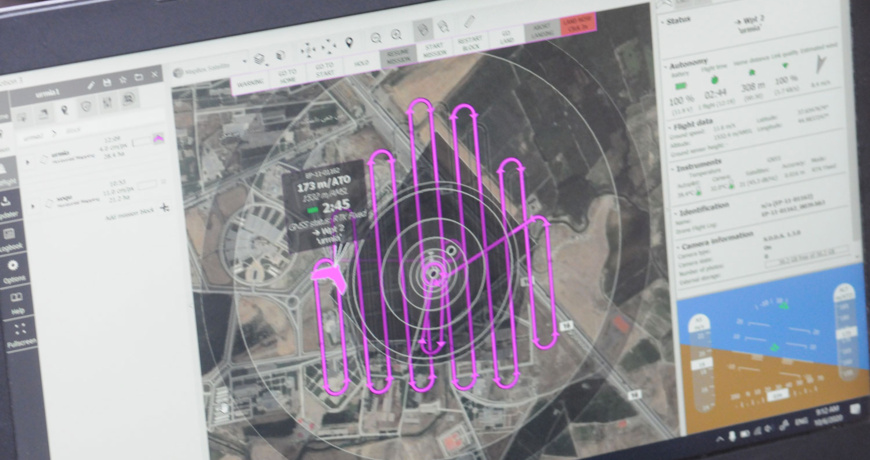Click the green battery indicator in Autonomy
This screenshot has height=460, width=870.
coord(681,86)
